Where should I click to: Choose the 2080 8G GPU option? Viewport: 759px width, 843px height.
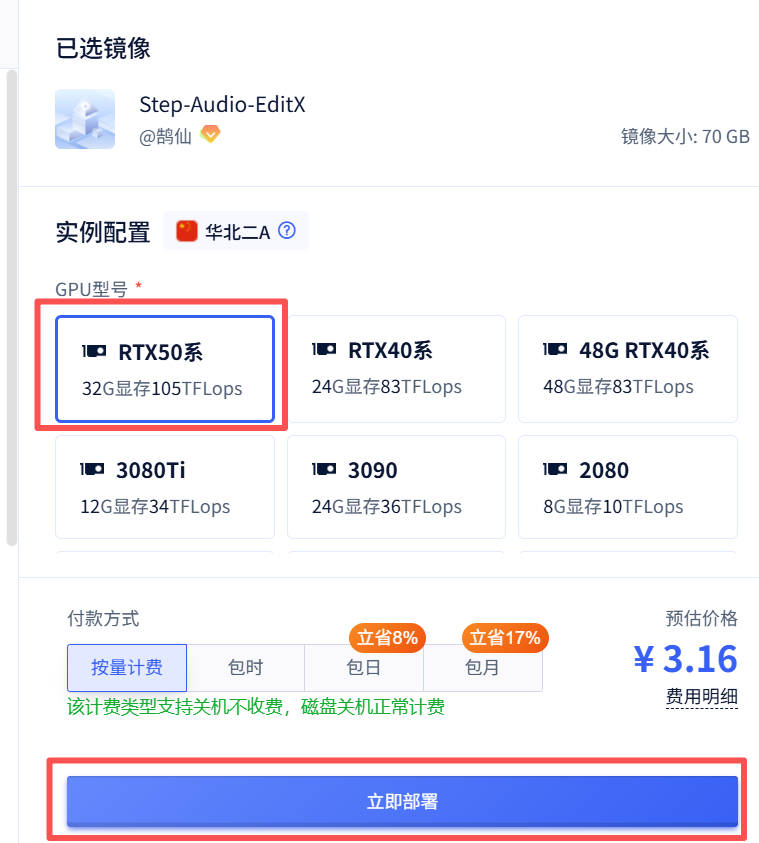pos(627,487)
